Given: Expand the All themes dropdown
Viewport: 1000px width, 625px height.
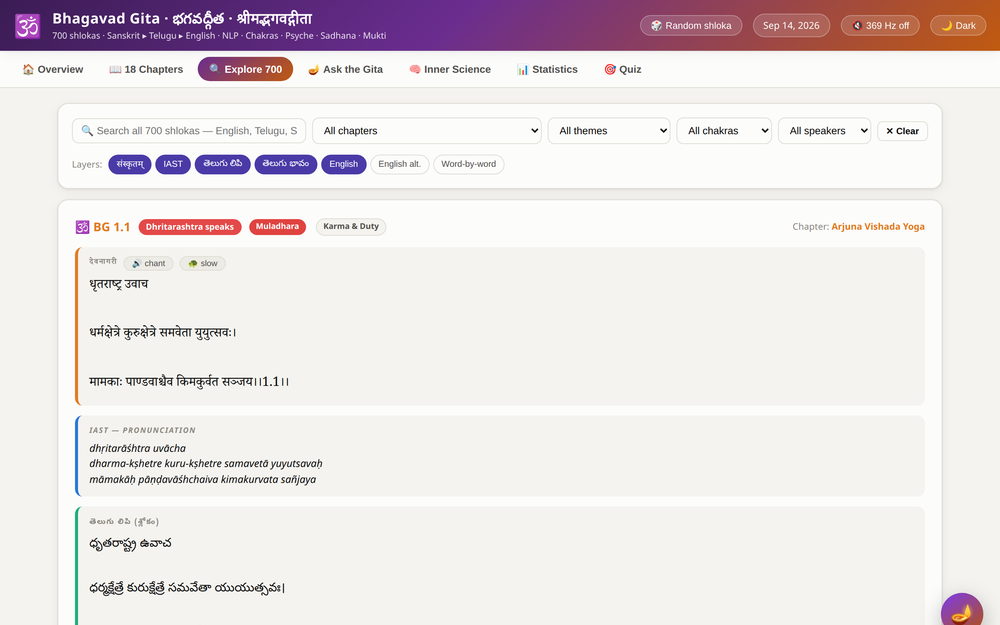Looking at the screenshot, I should [x=609, y=131].
